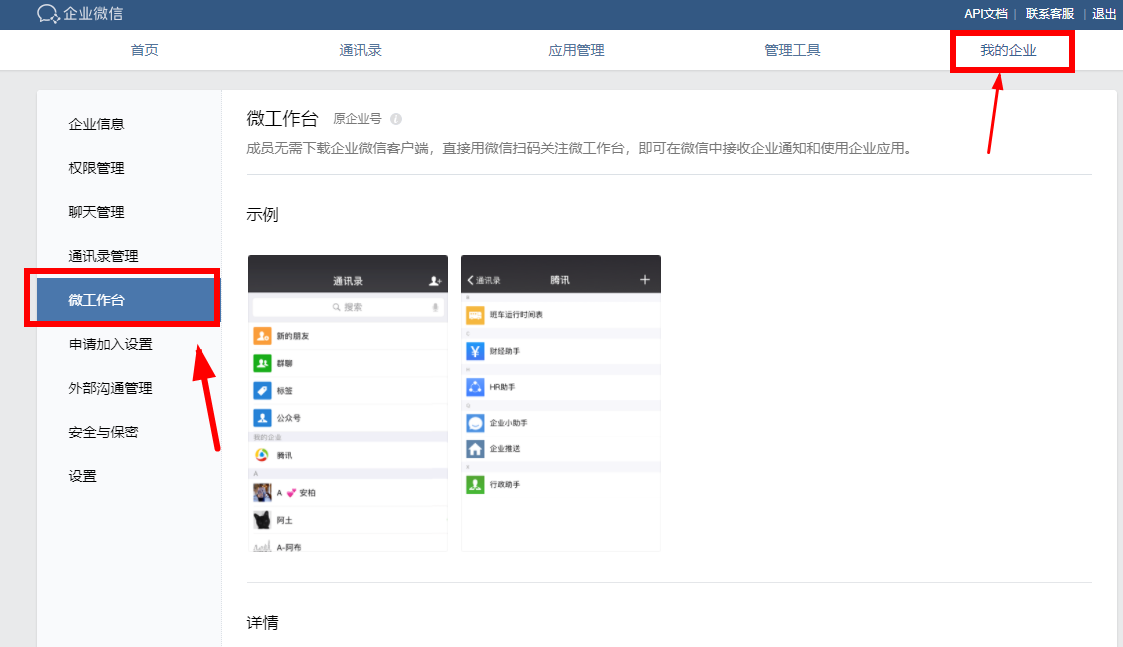Open 外部沟通管理 in sidebar

tap(110, 388)
